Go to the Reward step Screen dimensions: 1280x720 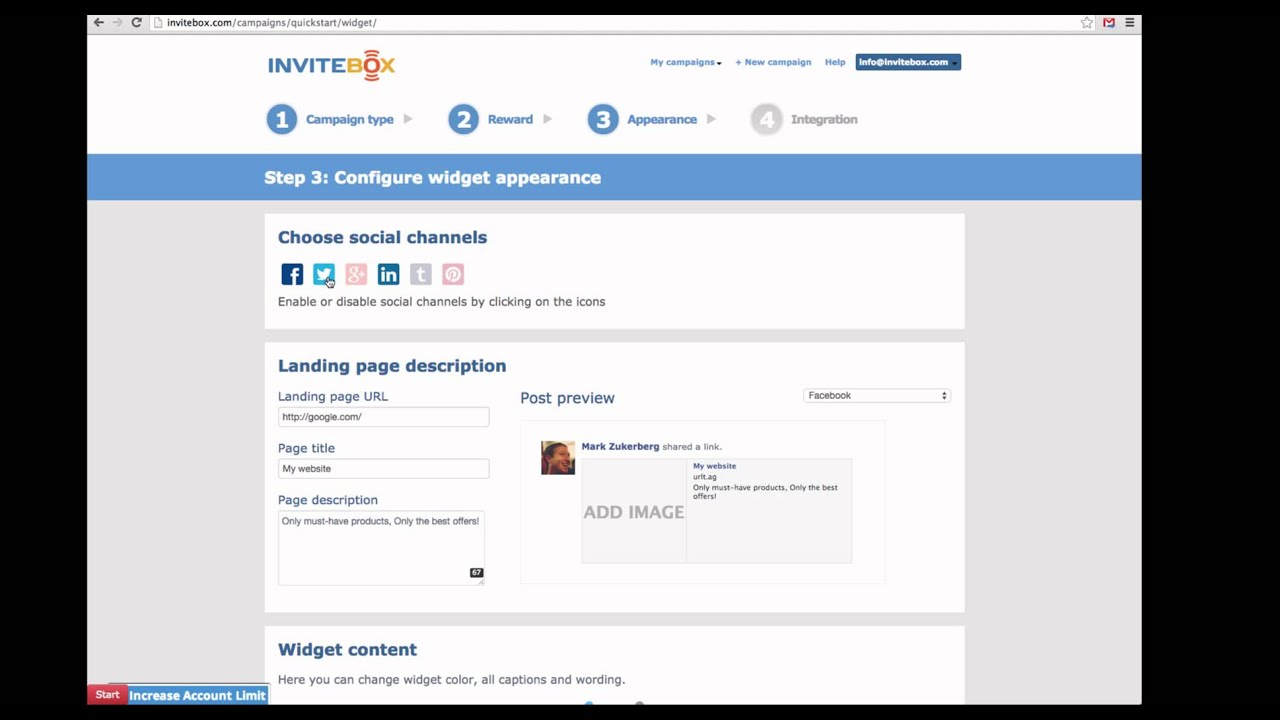tap(510, 119)
